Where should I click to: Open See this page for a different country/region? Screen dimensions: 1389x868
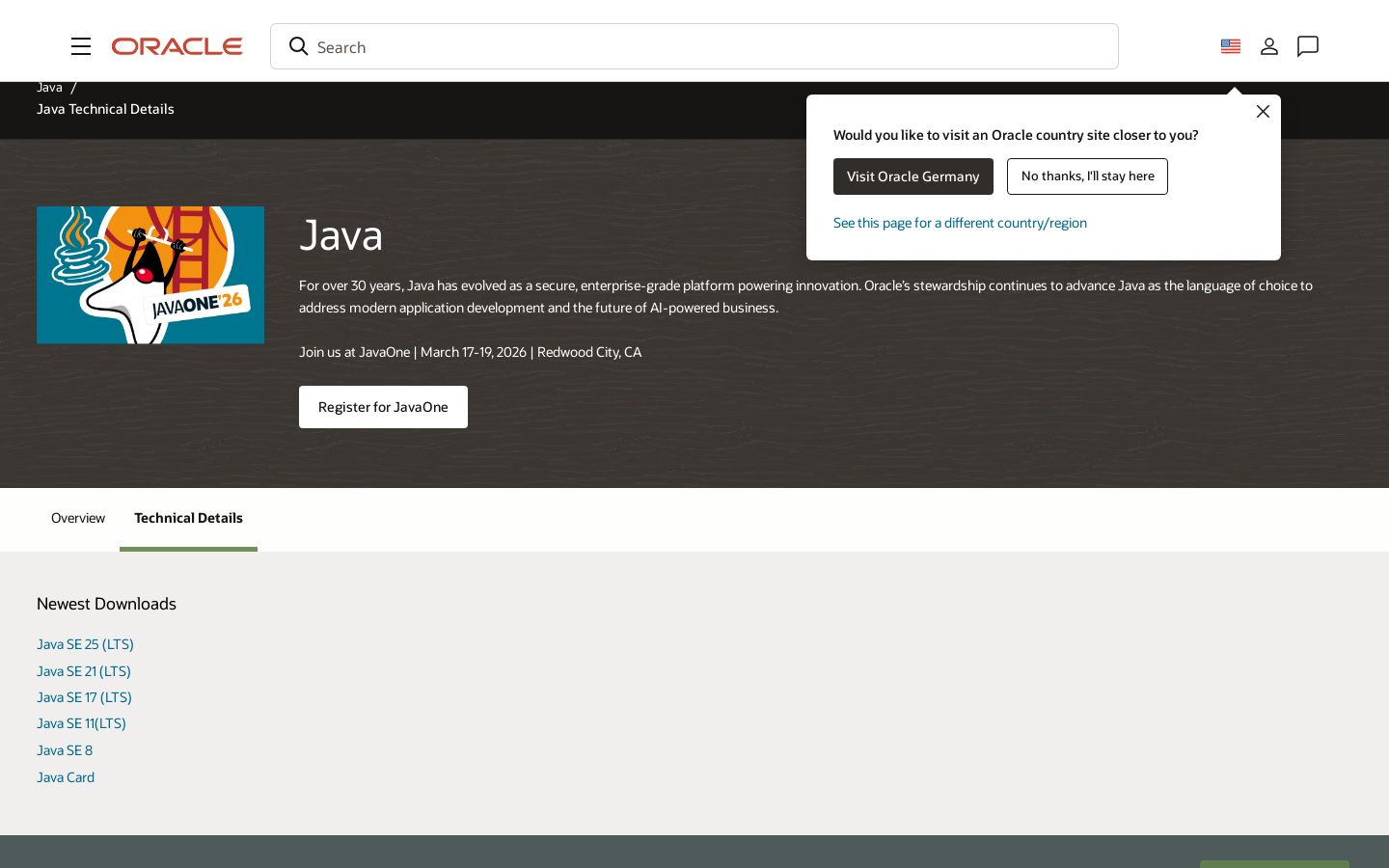pos(960,223)
